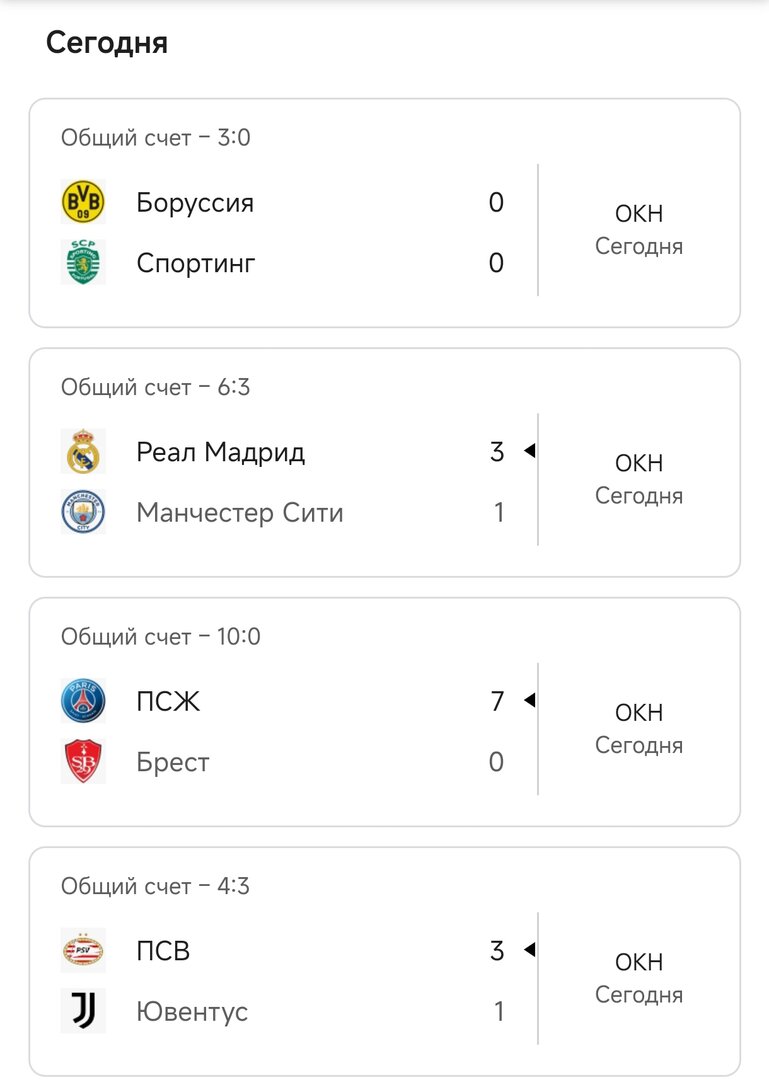Open the Borussia vs Sporting ОКН status
The width and height of the screenshot is (769, 1080).
(639, 214)
